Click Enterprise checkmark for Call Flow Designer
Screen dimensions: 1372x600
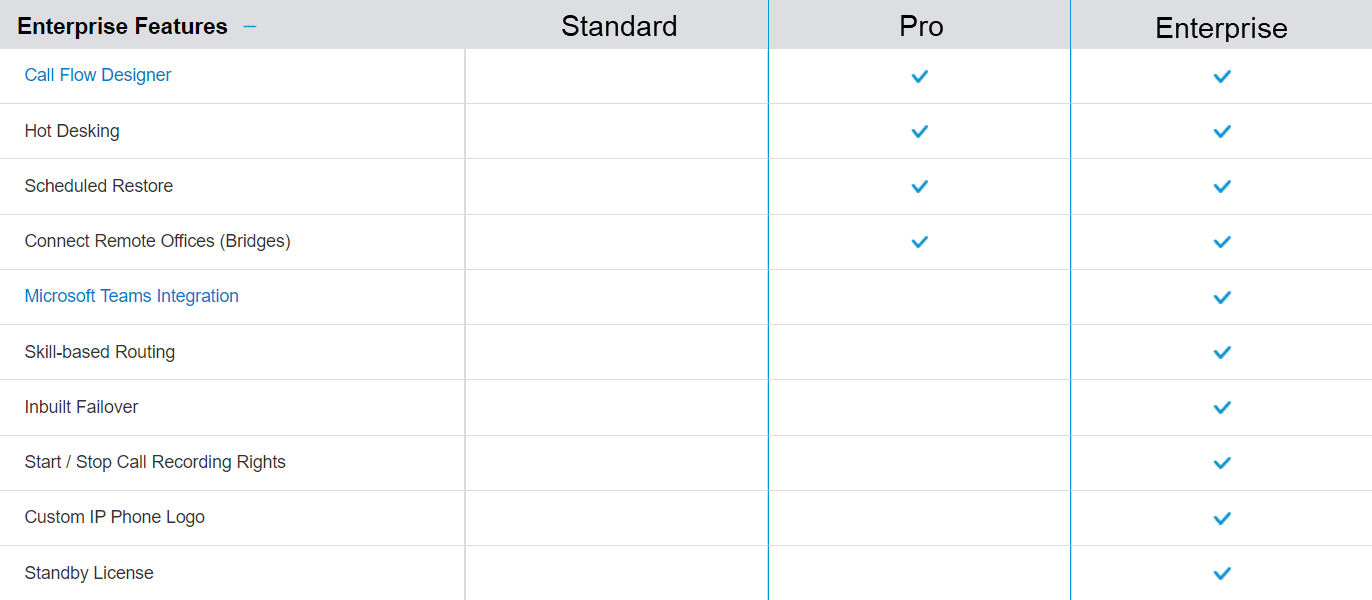(x=1221, y=76)
